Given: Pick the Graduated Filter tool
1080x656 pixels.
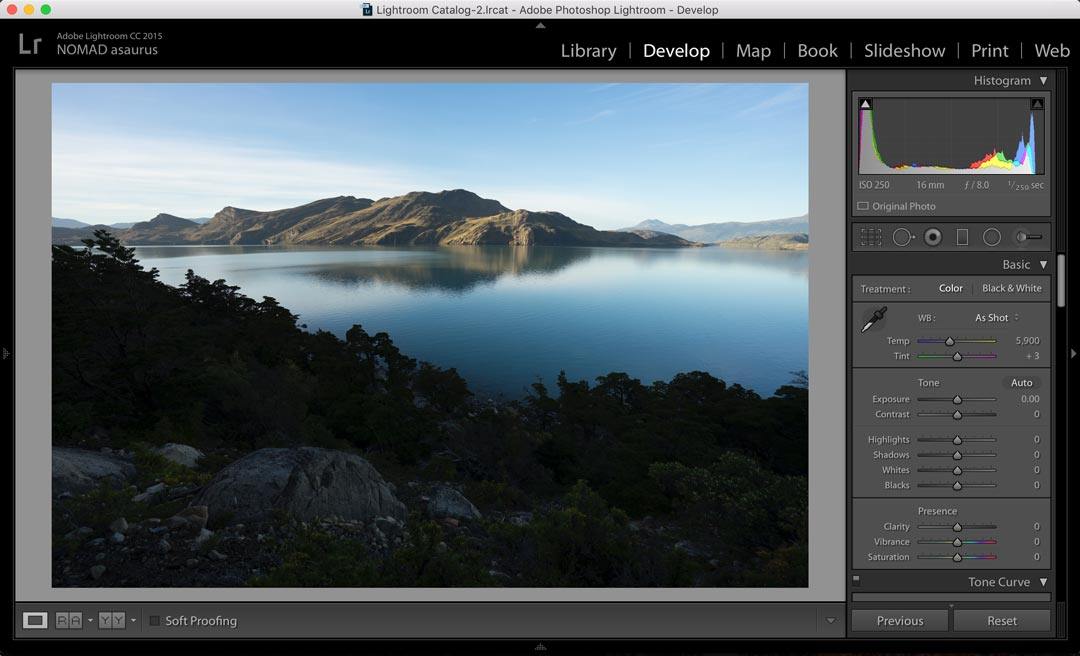Looking at the screenshot, I should [962, 237].
